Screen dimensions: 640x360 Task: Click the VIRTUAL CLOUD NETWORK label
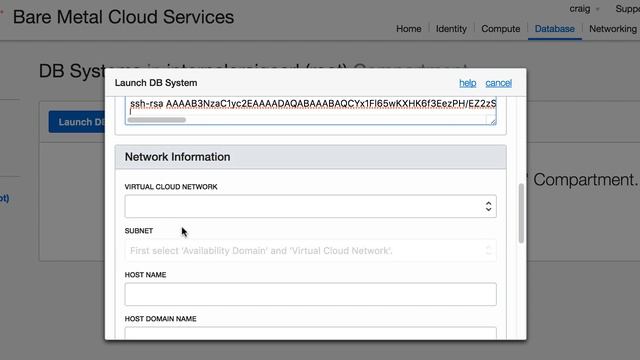pyautogui.click(x=171, y=187)
